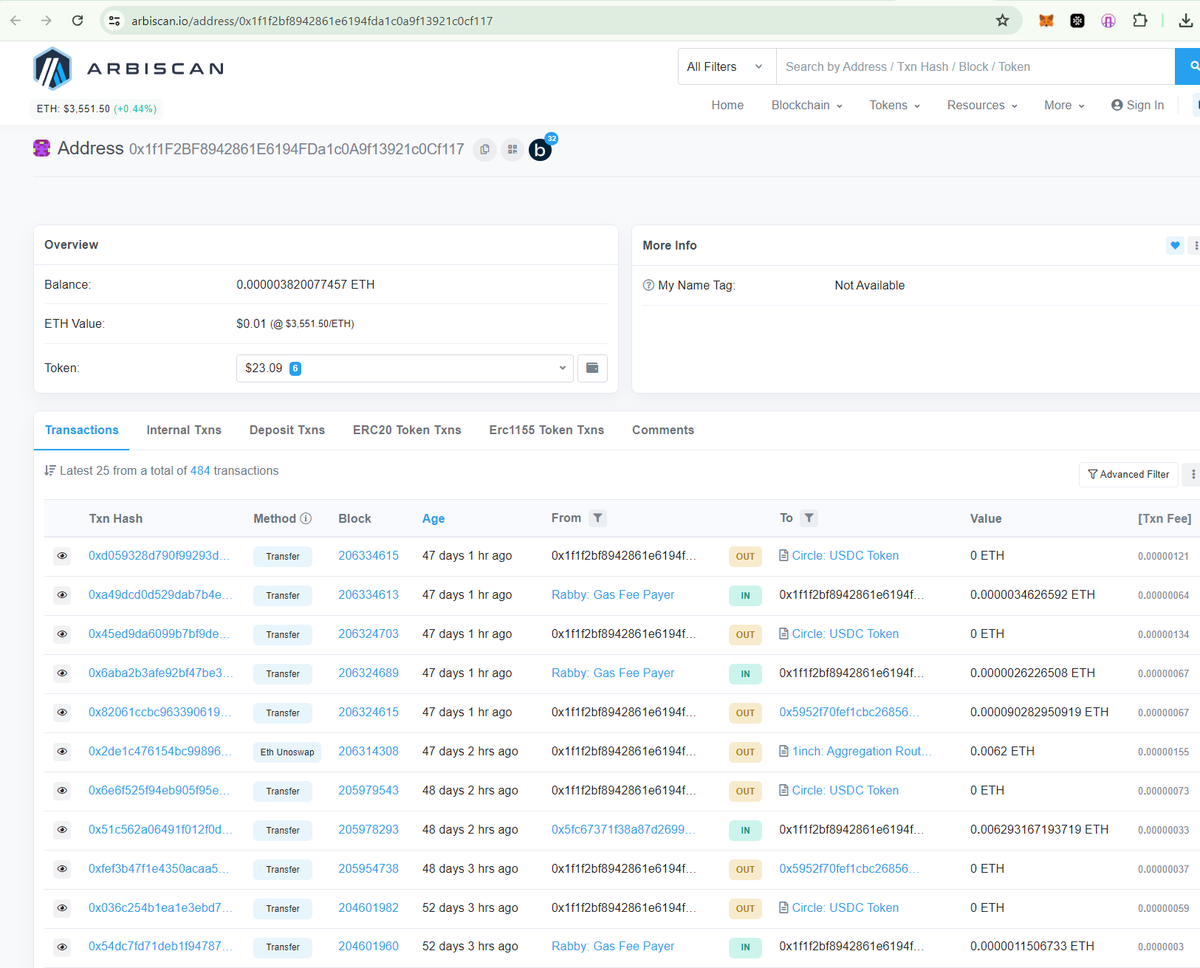Click the browser URL address bar
This screenshot has width=1200, height=968.
pos(560,20)
